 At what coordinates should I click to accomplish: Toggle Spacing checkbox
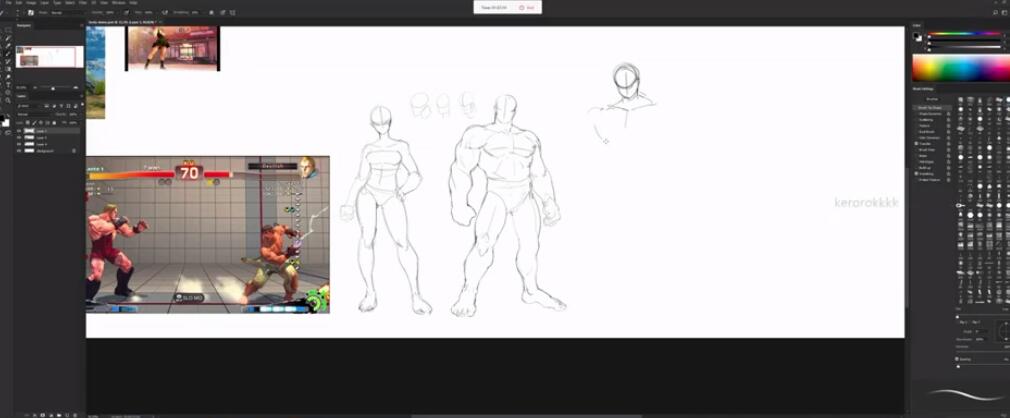(957, 359)
